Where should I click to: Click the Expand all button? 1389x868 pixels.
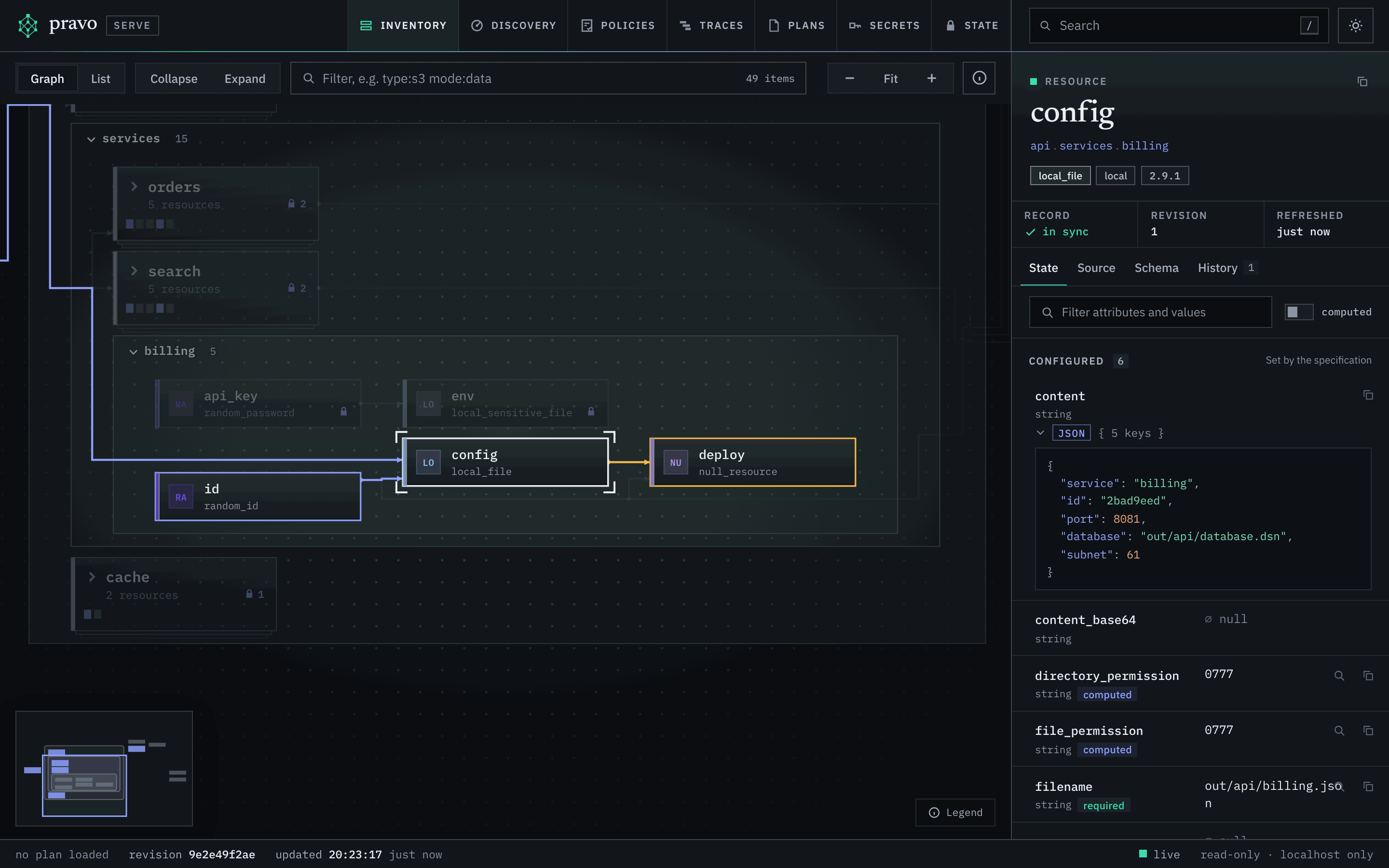tap(245, 79)
